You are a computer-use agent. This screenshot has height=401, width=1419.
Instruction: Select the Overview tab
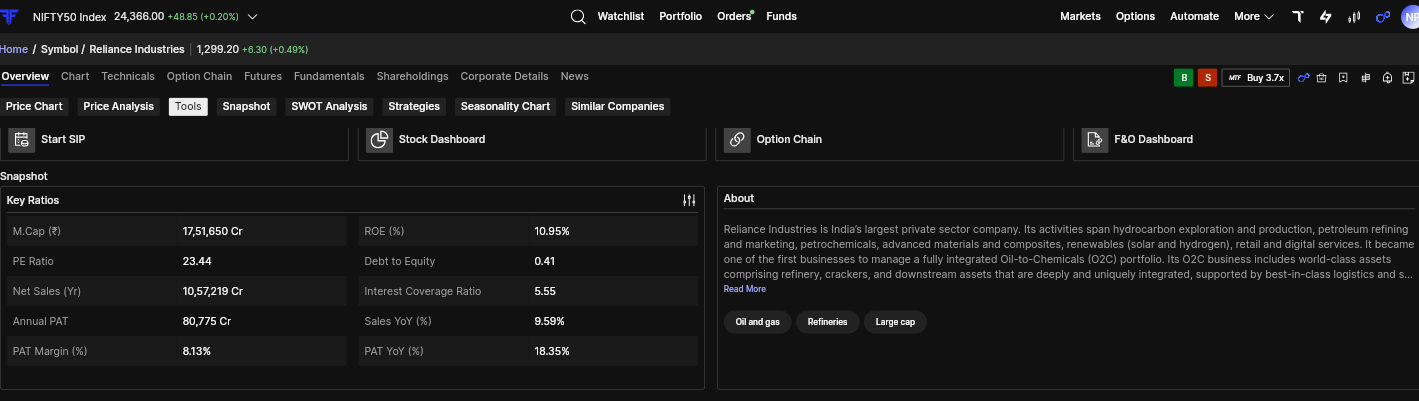(x=25, y=76)
